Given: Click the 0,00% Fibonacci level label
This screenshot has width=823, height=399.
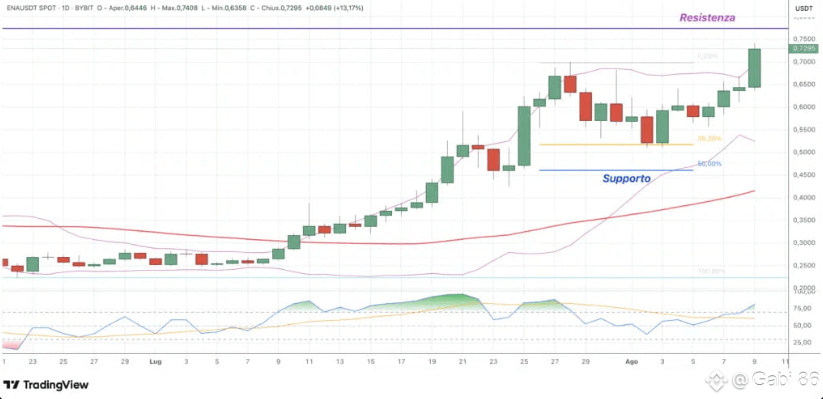Looking at the screenshot, I should click(x=708, y=56).
